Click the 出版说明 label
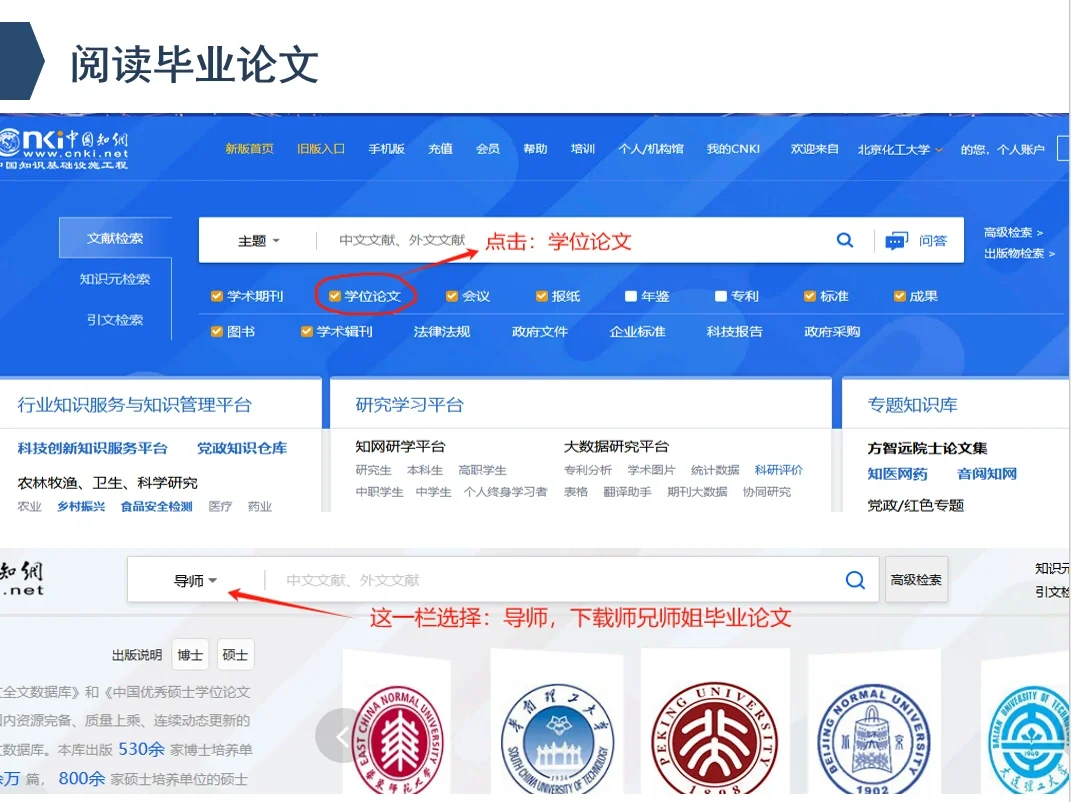Viewport: 1071px width, 802px height. (x=137, y=655)
